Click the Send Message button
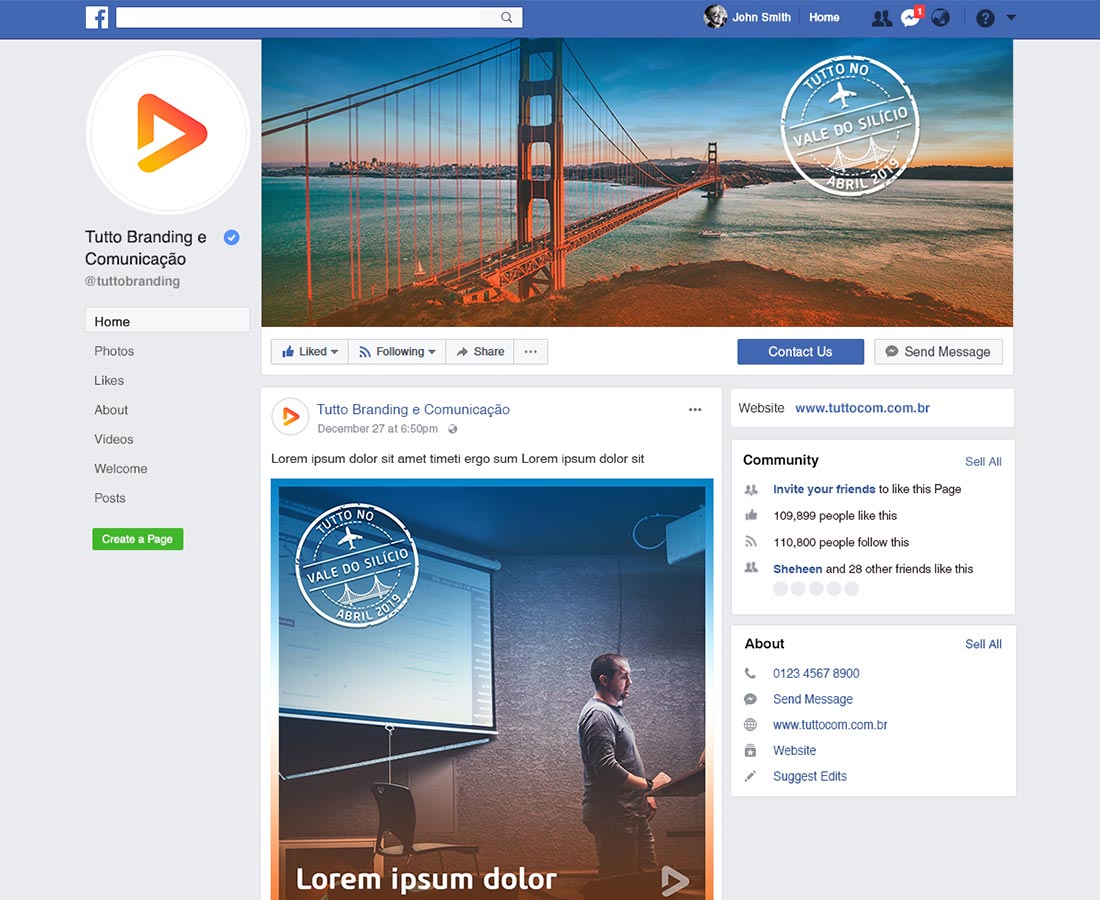The image size is (1100, 900). (x=938, y=351)
